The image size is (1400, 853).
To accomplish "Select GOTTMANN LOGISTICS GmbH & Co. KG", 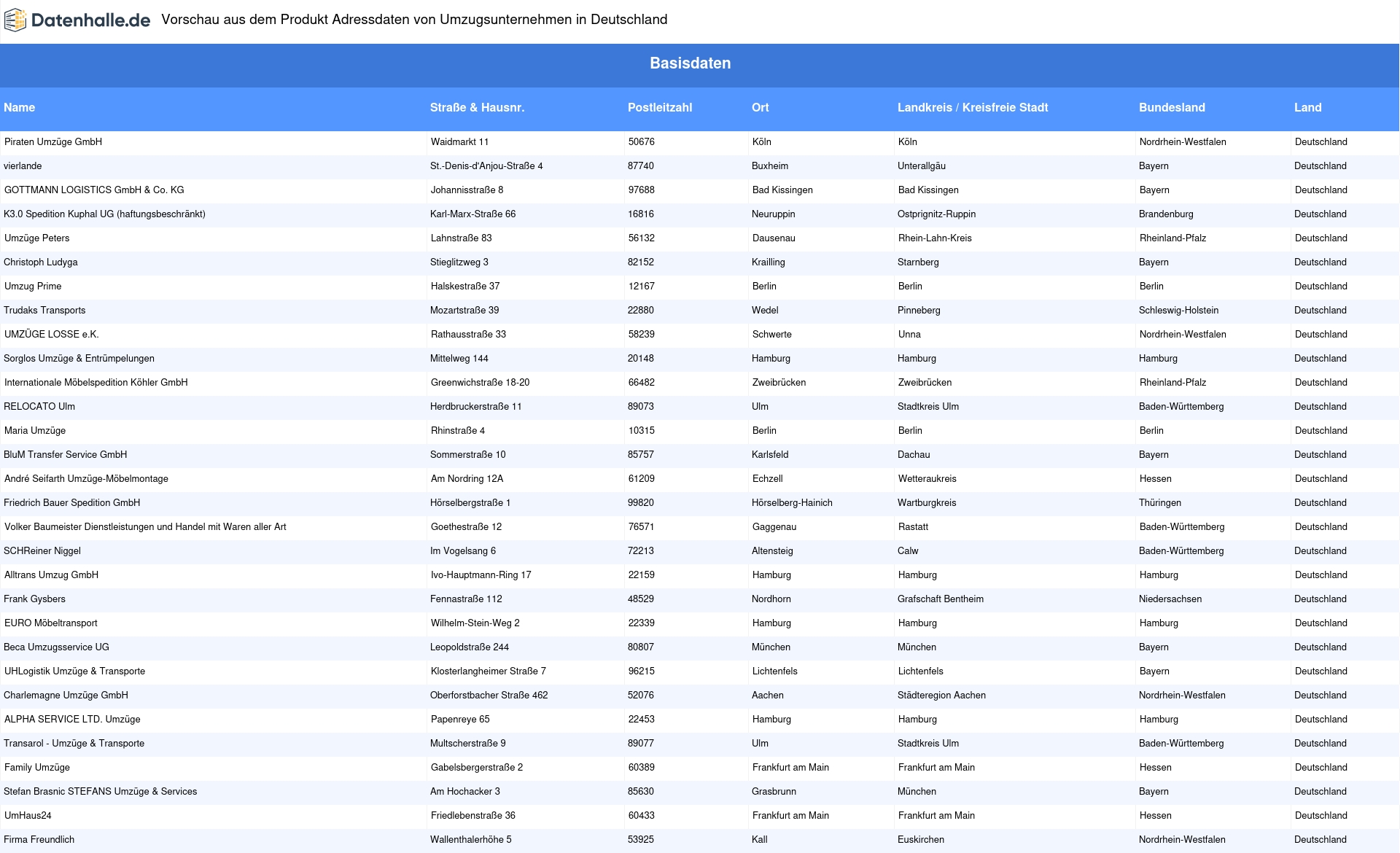I will [x=94, y=190].
